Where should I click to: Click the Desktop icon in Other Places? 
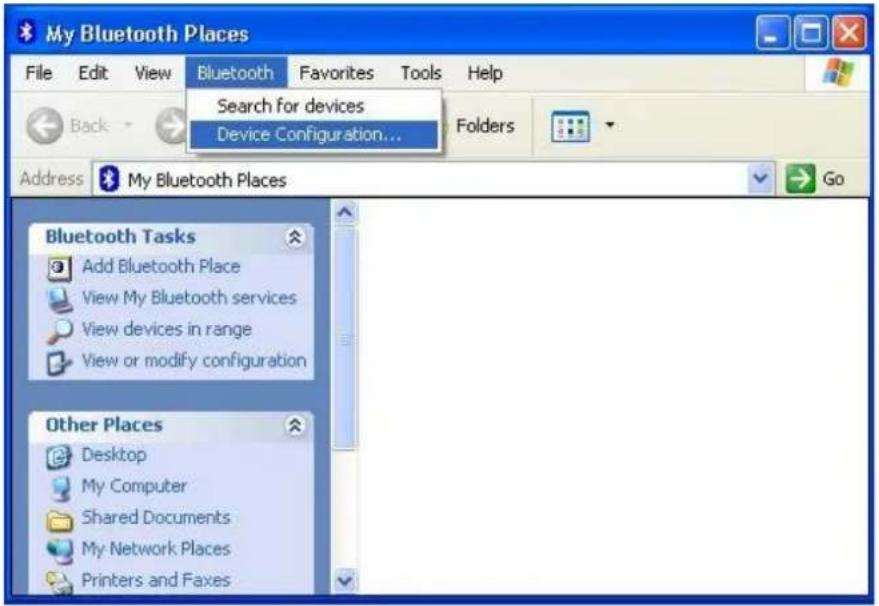pyautogui.click(x=59, y=457)
